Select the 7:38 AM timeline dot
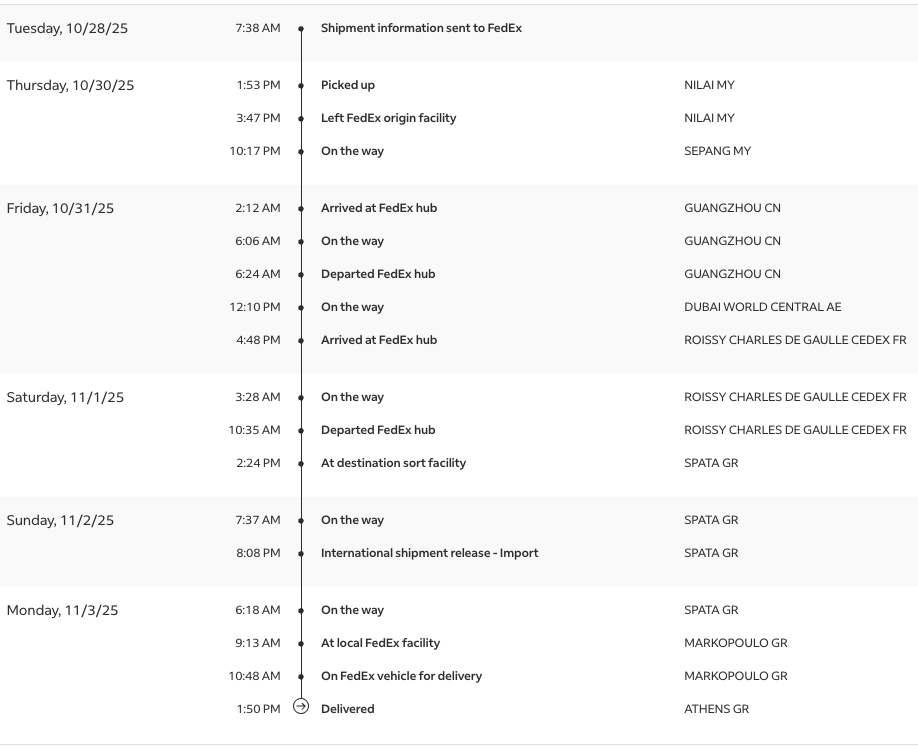Screen dimensions: 918x753 301,29
